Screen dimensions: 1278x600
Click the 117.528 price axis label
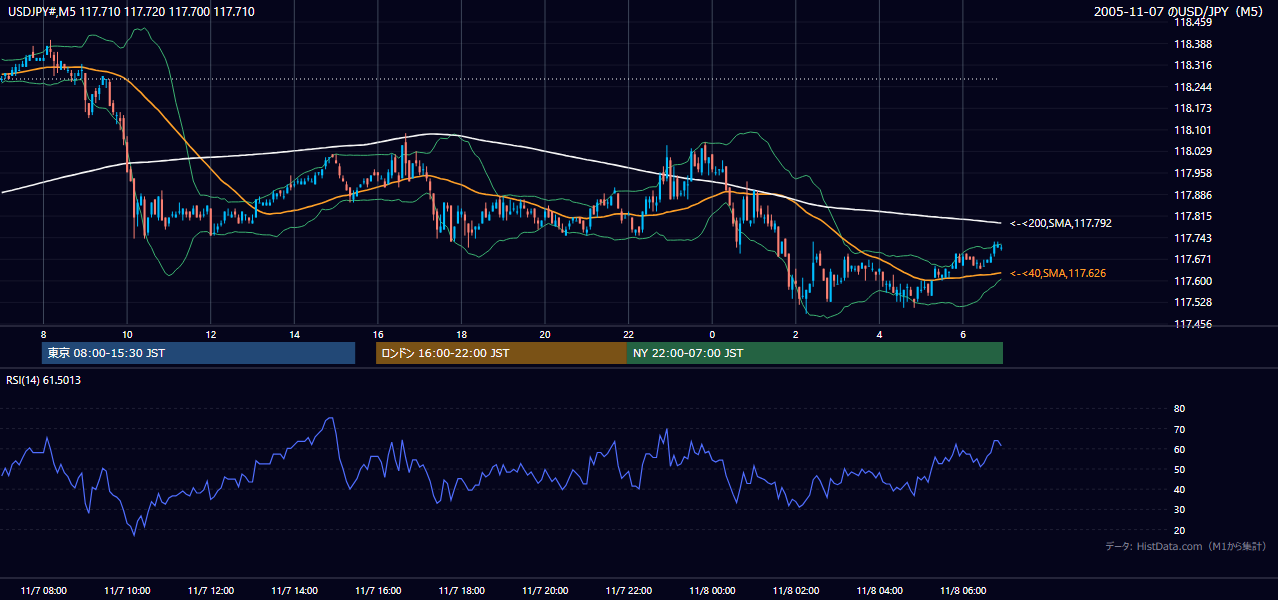1192,302
